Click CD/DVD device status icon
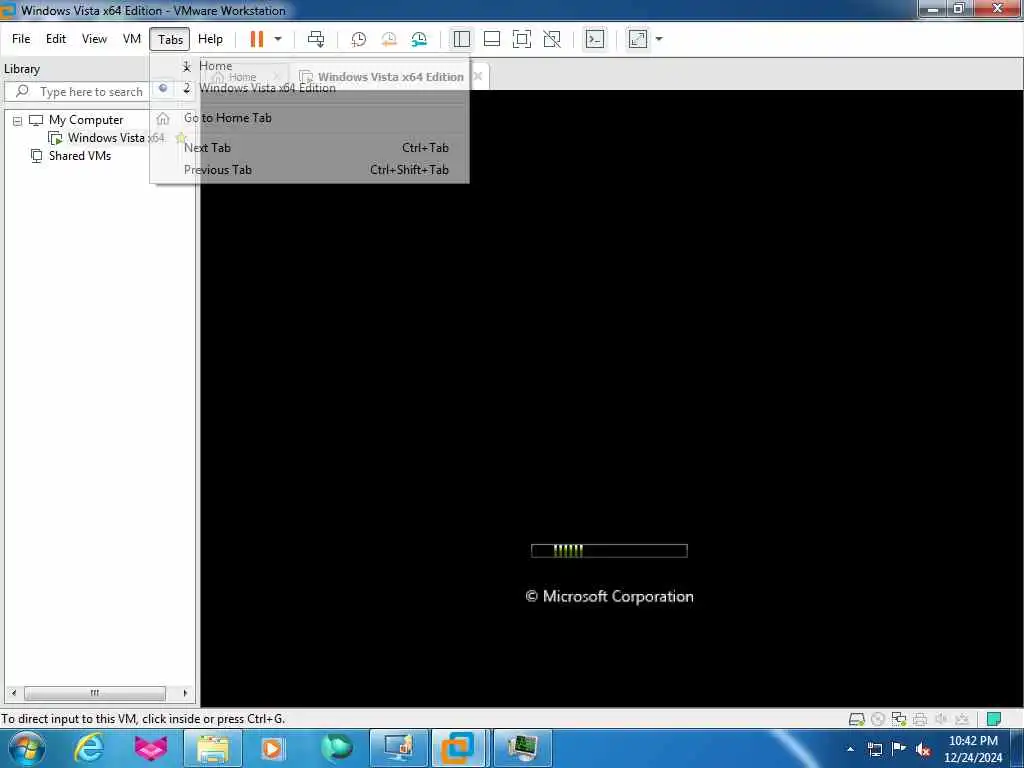This screenshot has width=1024, height=768. (878, 720)
